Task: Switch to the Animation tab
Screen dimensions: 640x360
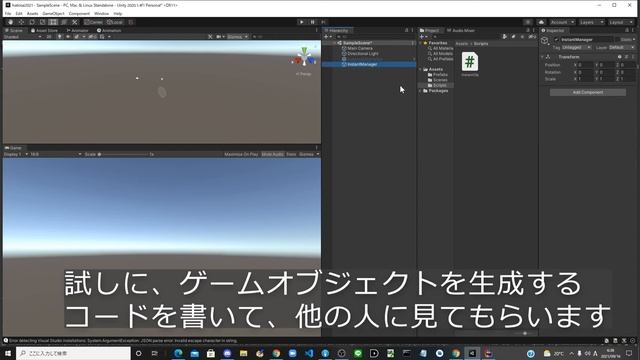Action: click(109, 30)
